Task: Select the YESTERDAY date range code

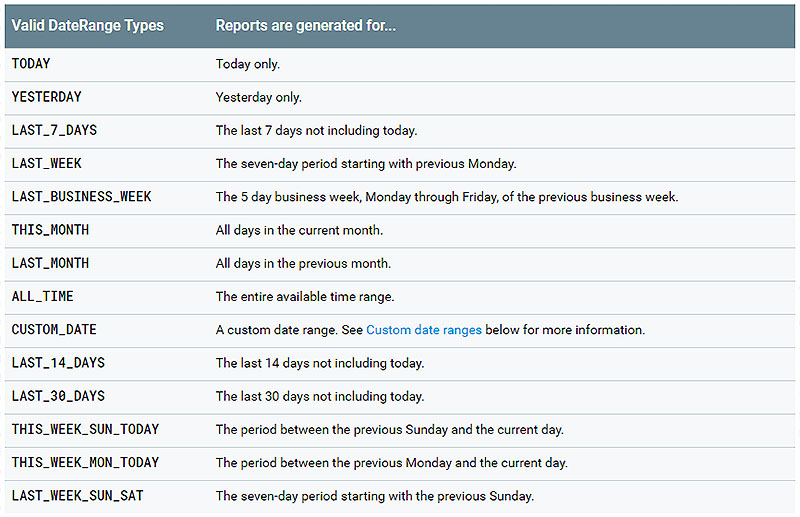Action: pos(47,97)
